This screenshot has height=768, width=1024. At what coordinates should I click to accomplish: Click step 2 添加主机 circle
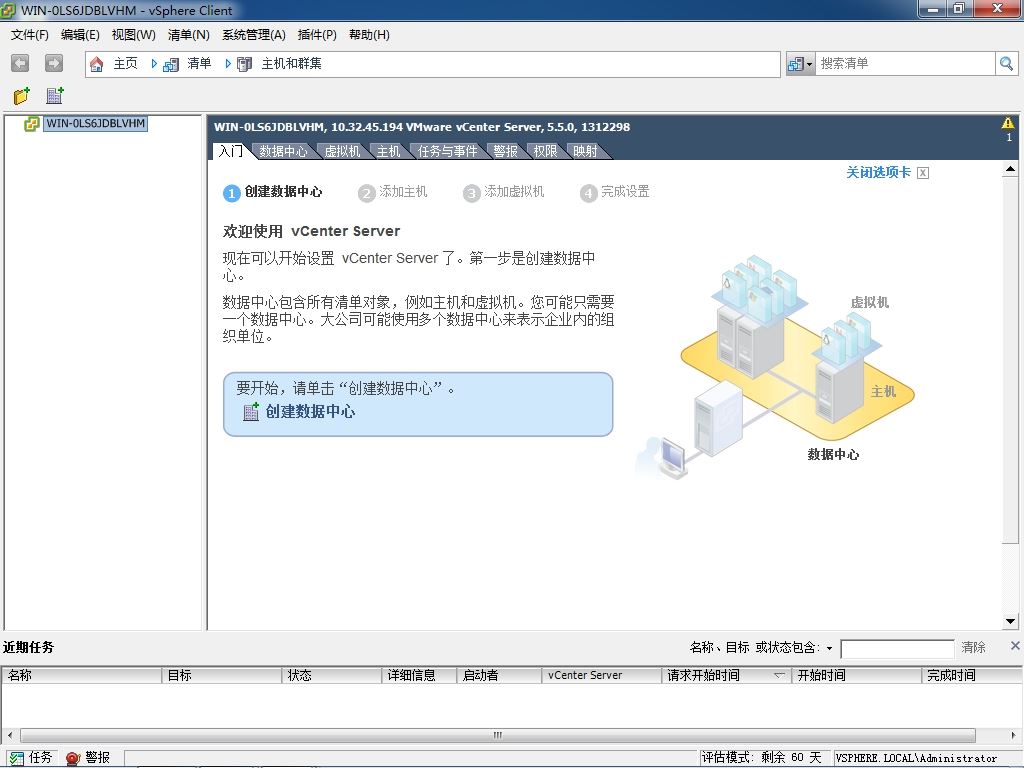pyautogui.click(x=366, y=193)
